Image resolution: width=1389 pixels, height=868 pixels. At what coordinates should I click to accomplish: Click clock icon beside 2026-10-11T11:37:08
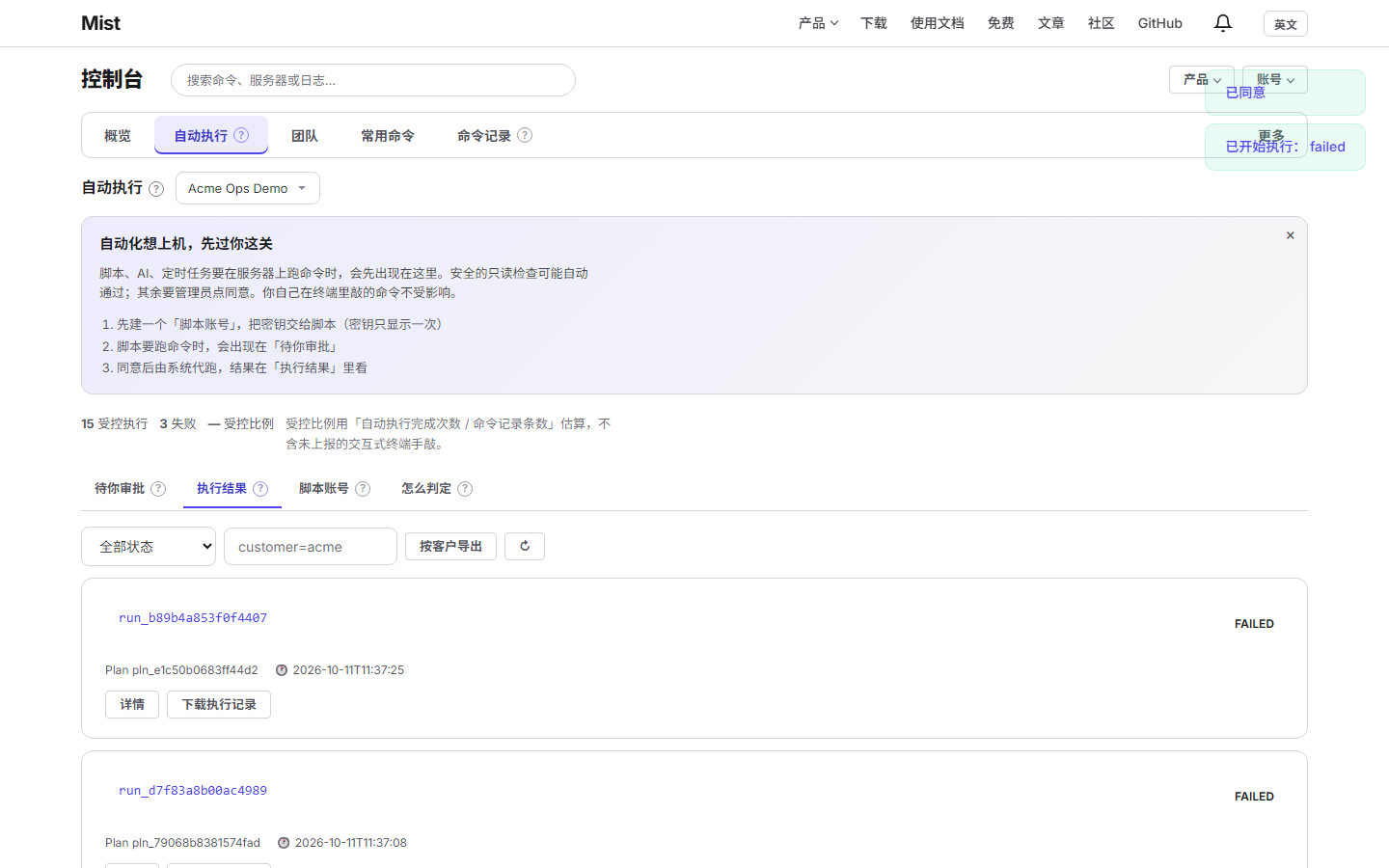(284, 843)
